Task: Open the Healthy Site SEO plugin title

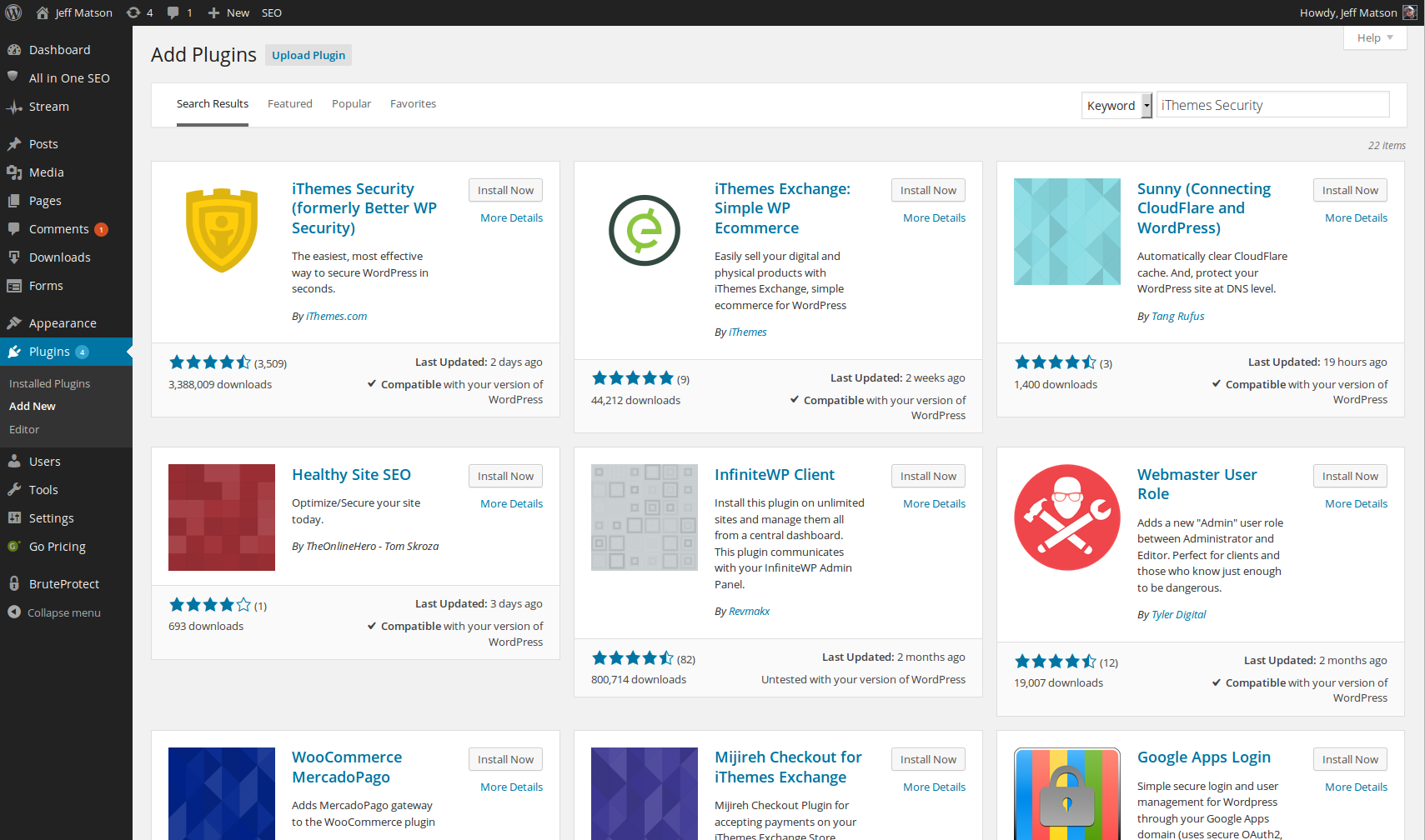Action: click(x=351, y=475)
